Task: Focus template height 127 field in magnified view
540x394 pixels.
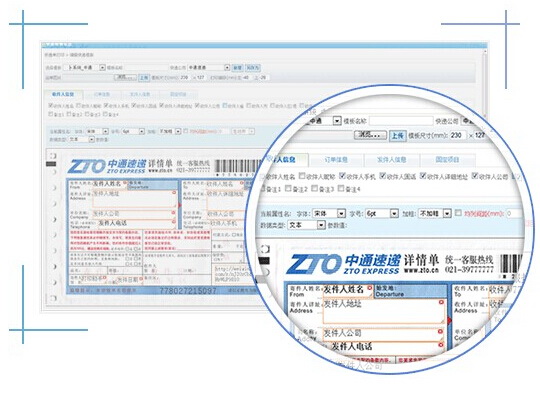Action: pyautogui.click(x=480, y=135)
